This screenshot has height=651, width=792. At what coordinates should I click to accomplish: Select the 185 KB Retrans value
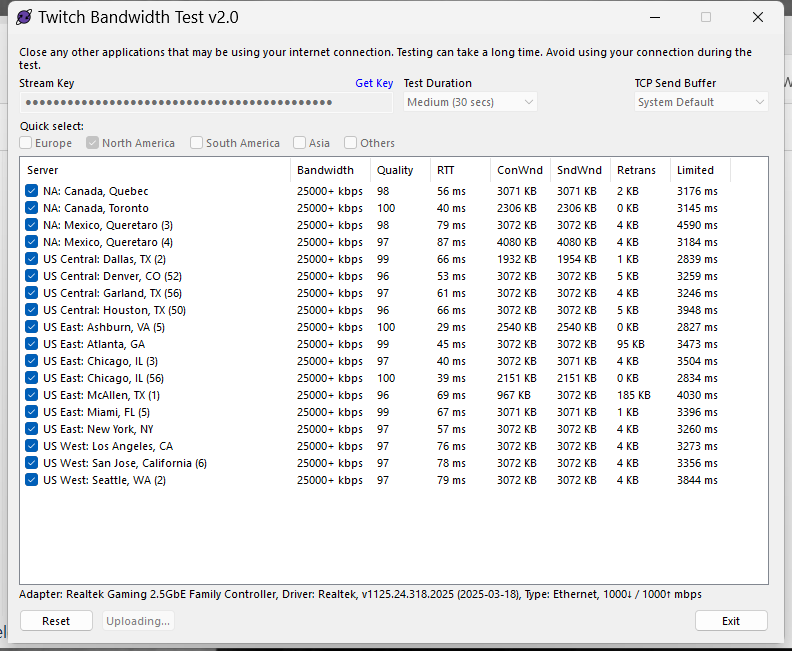click(x=633, y=395)
